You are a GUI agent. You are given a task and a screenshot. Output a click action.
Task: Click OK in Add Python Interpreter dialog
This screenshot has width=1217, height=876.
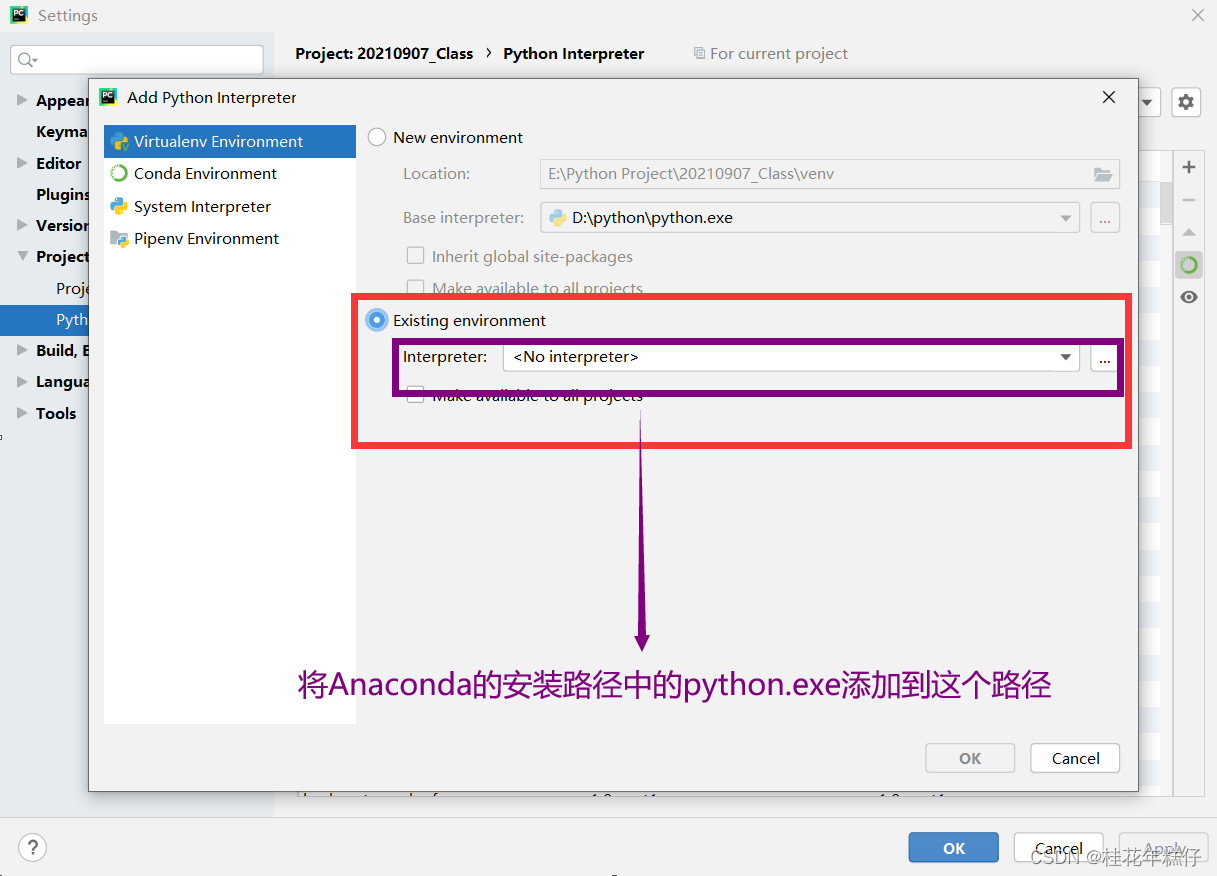click(970, 758)
